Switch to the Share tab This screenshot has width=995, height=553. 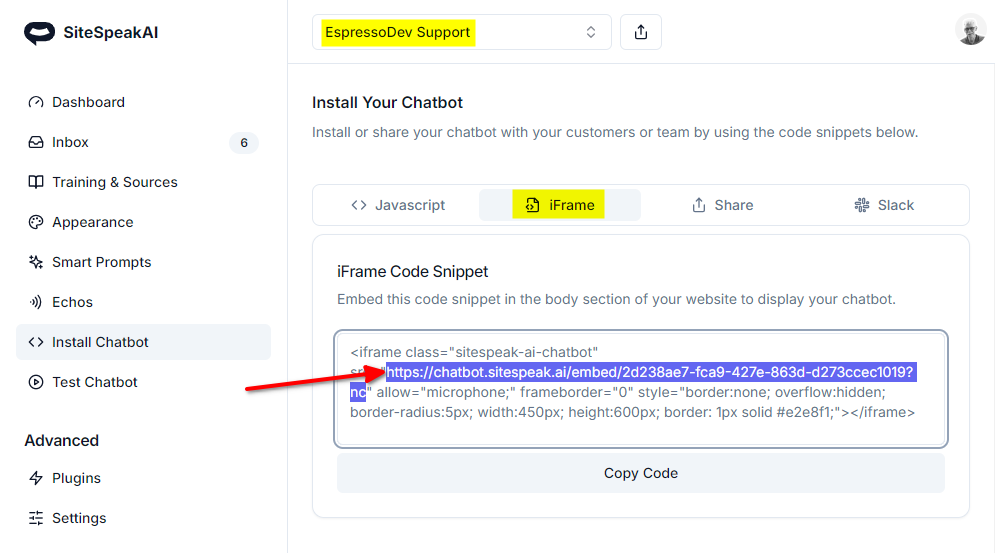(x=722, y=205)
